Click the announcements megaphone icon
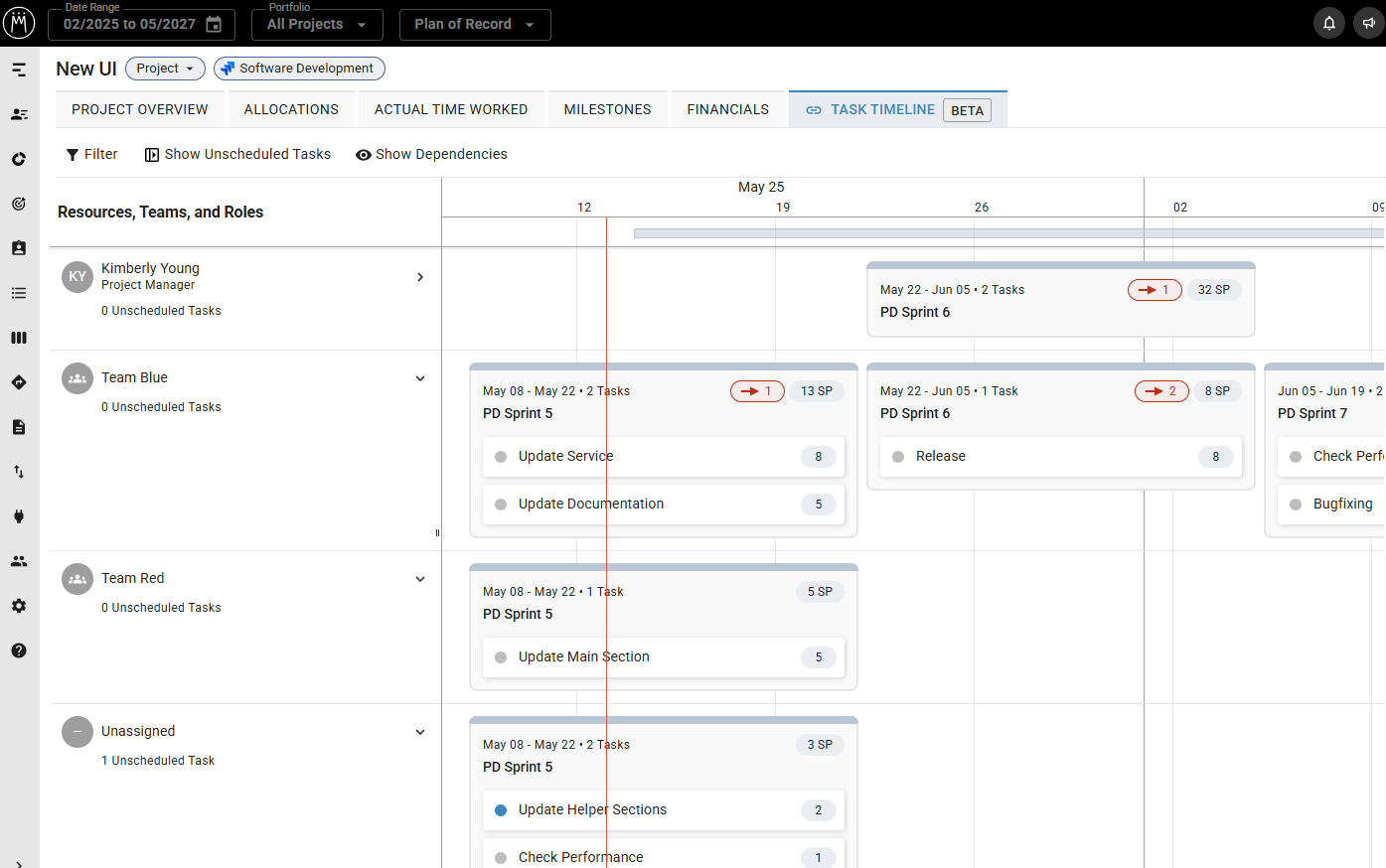The height and width of the screenshot is (868, 1386). [x=1369, y=23]
